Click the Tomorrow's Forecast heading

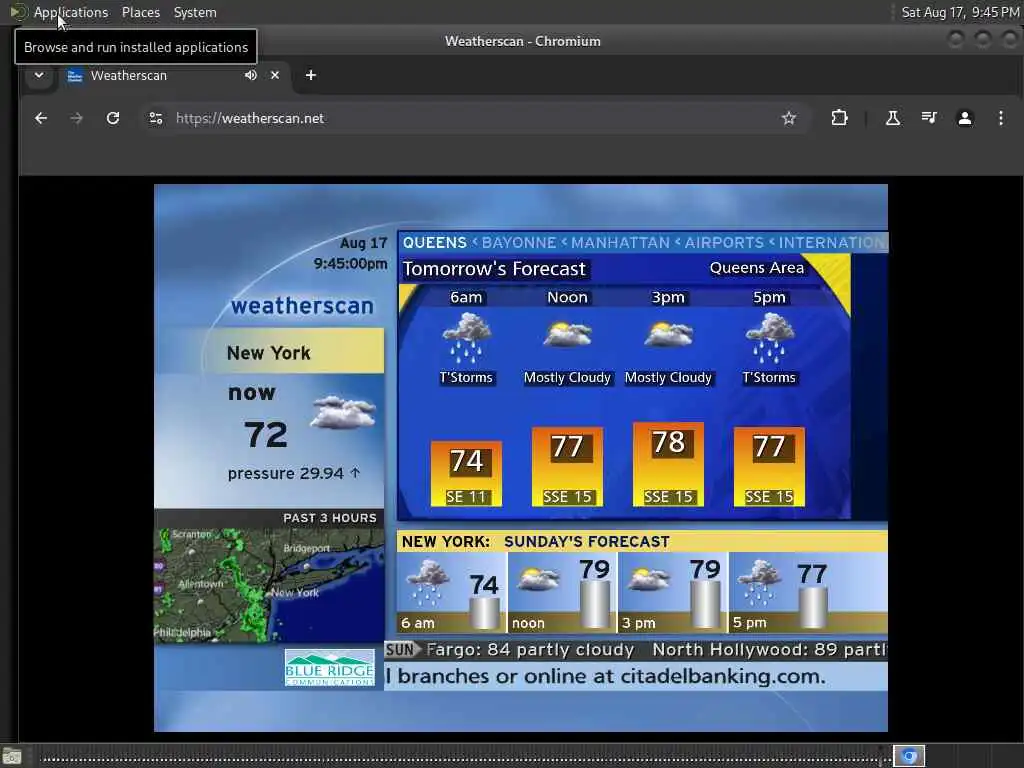tap(494, 269)
